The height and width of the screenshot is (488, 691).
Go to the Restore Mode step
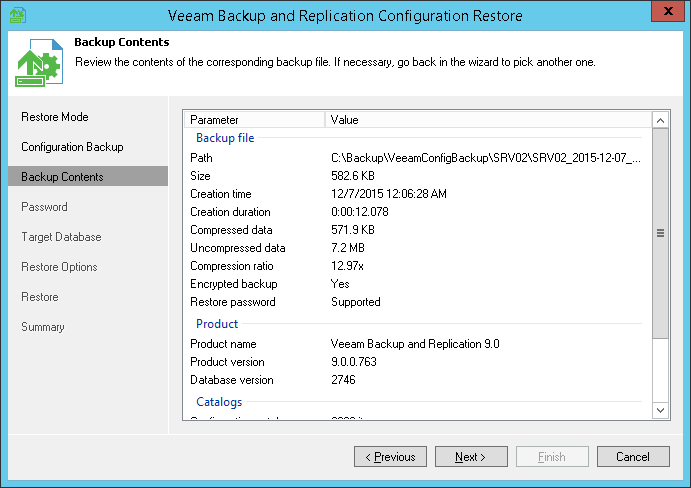coord(55,117)
